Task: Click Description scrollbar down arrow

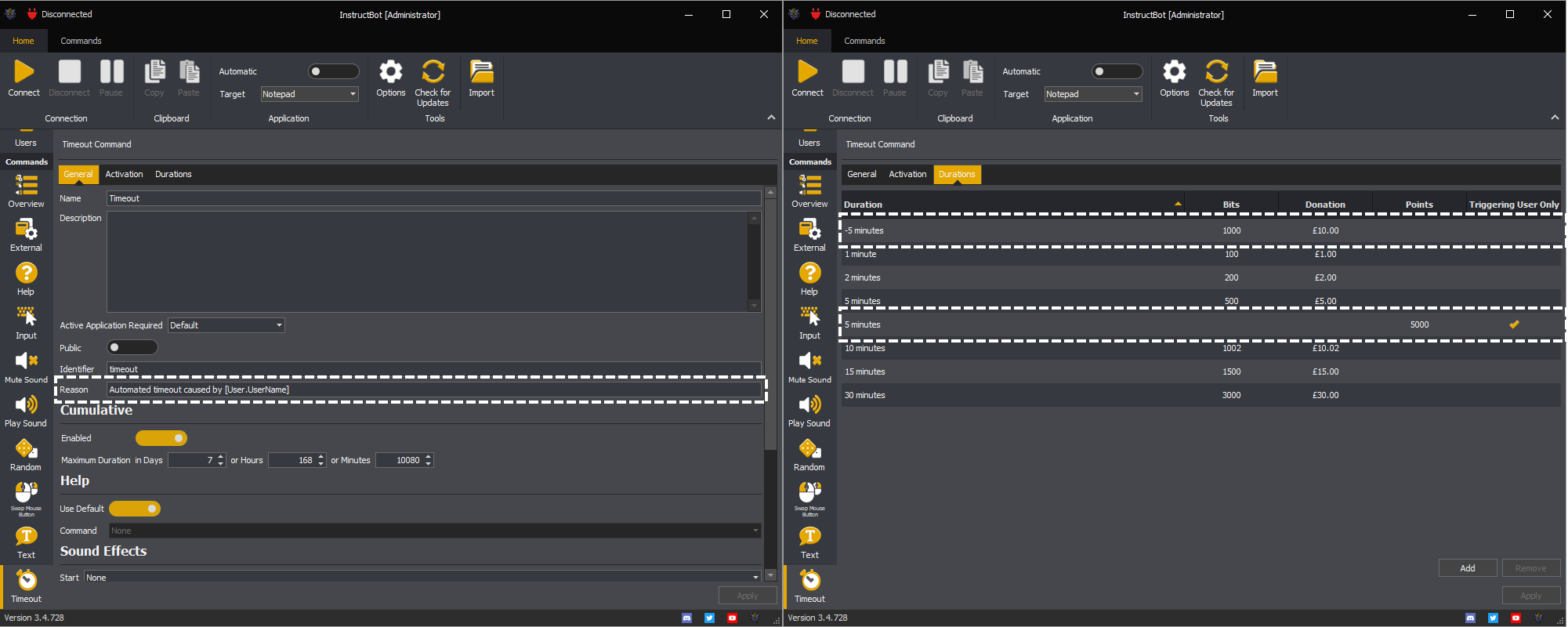Action: 754,306
